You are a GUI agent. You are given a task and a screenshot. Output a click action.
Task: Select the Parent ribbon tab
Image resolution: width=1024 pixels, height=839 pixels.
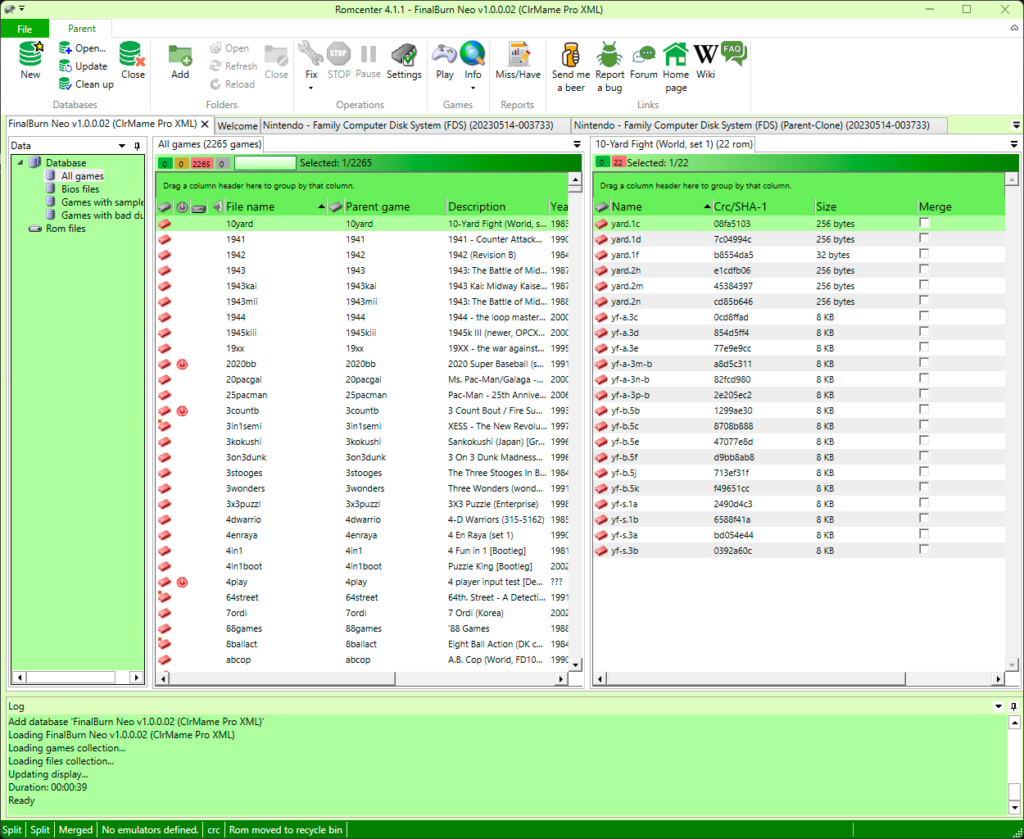82,29
